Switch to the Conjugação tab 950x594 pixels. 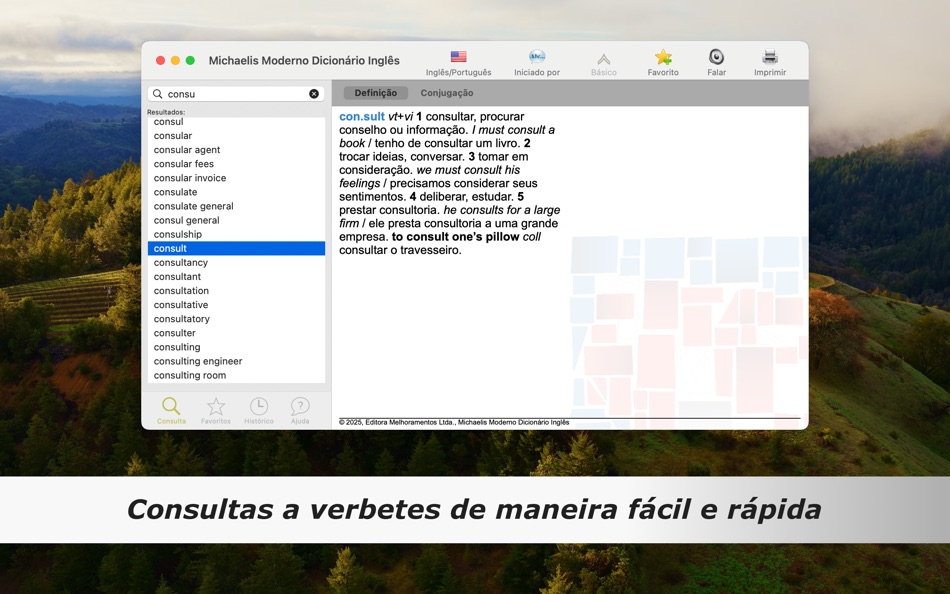coord(447,93)
